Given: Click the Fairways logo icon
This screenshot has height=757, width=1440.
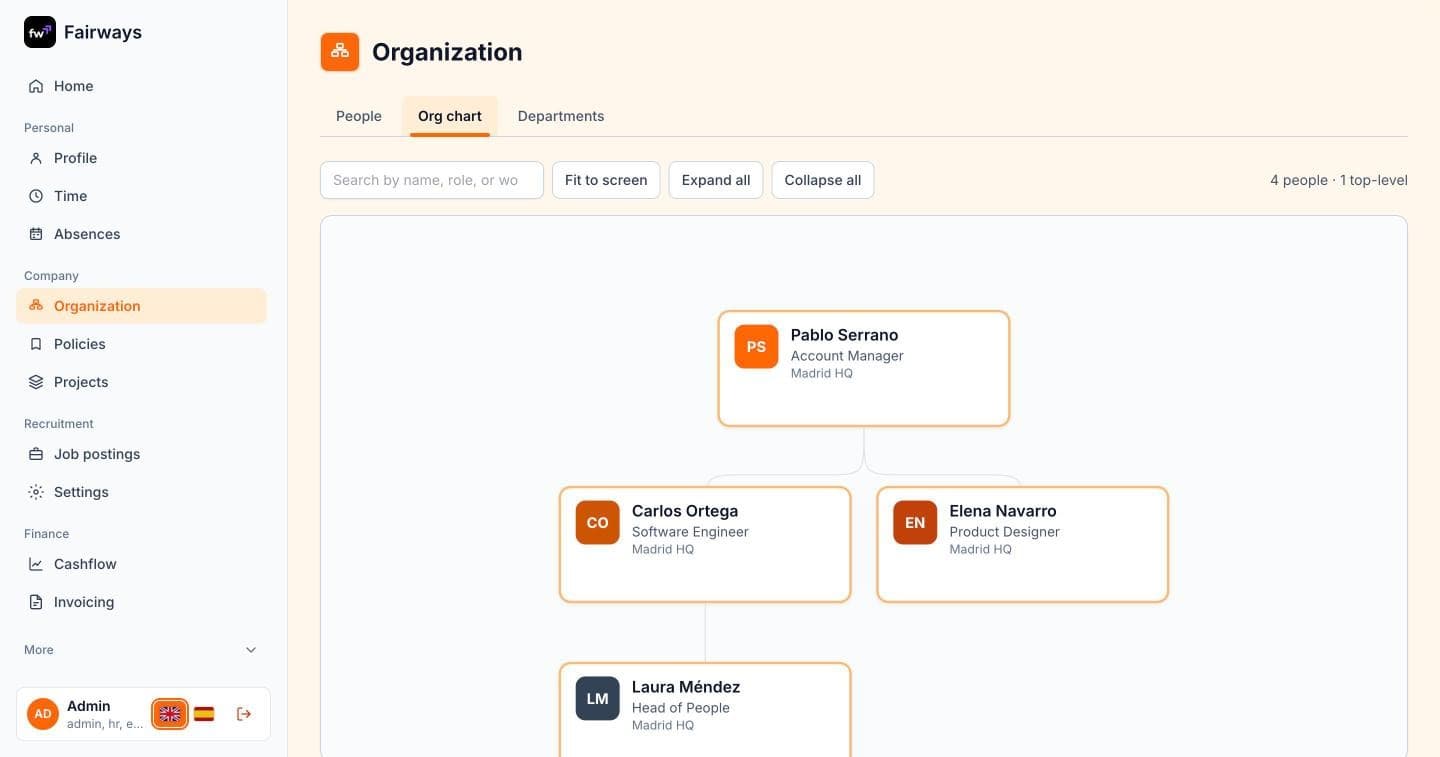Looking at the screenshot, I should point(40,32).
